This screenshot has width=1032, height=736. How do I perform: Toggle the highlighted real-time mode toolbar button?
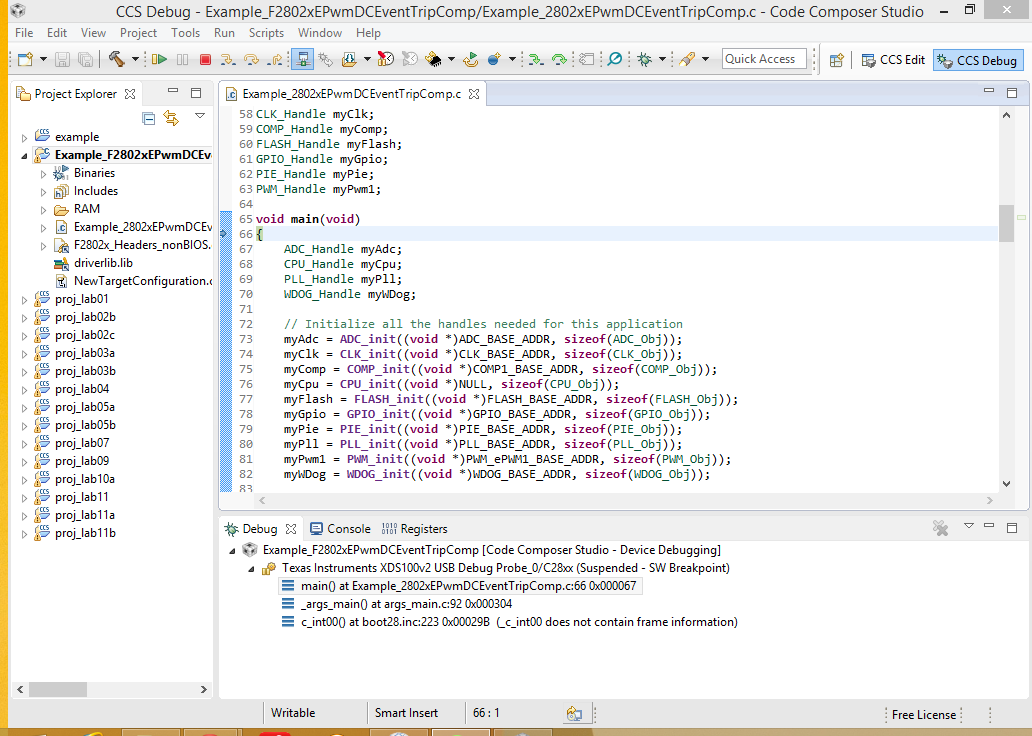tap(301, 60)
